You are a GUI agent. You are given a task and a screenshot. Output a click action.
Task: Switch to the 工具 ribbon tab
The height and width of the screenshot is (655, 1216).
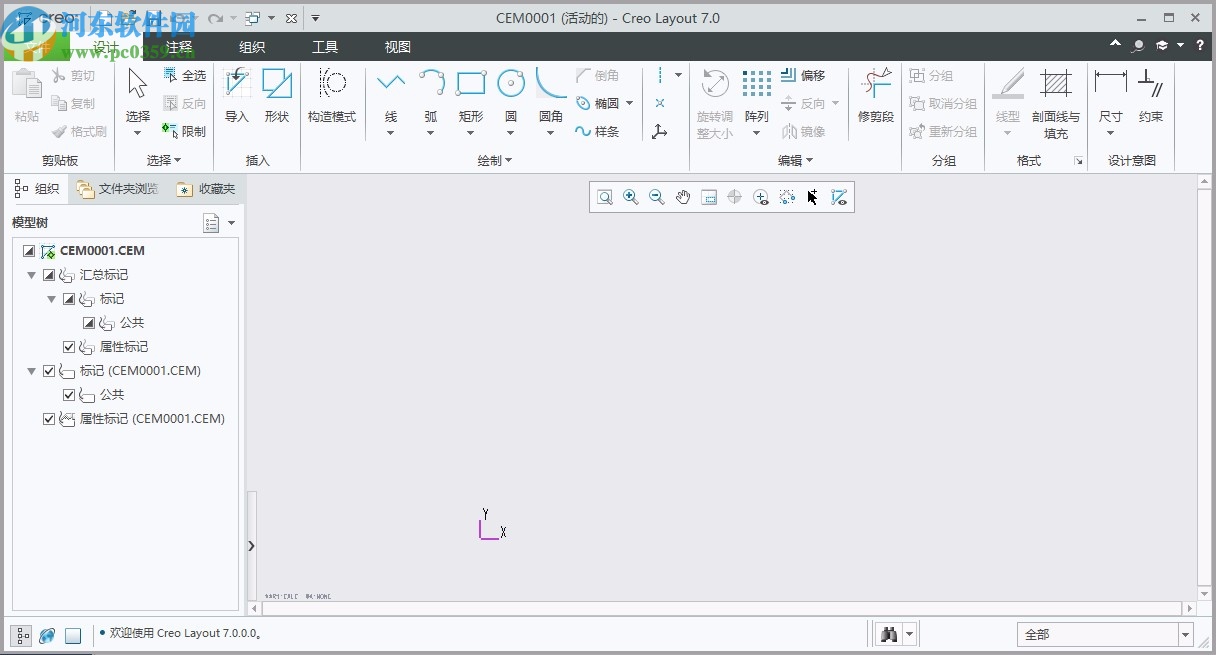(x=324, y=46)
